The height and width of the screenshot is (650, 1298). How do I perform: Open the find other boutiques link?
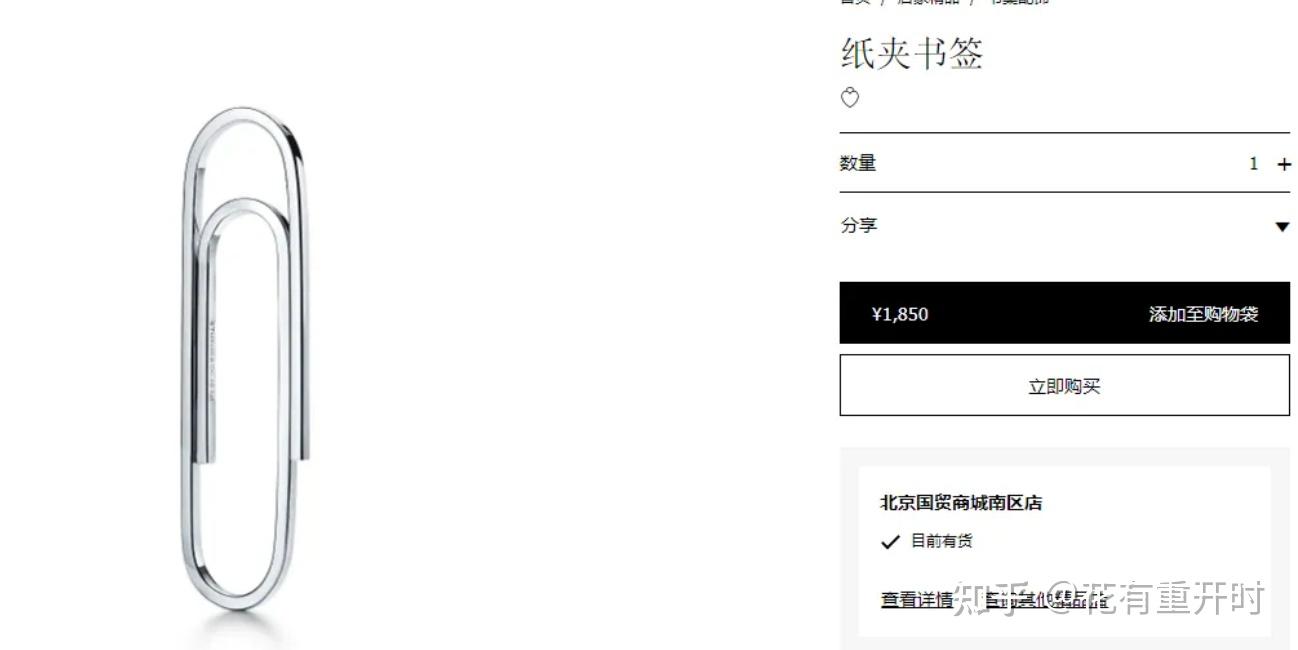pyautogui.click(x=1046, y=600)
